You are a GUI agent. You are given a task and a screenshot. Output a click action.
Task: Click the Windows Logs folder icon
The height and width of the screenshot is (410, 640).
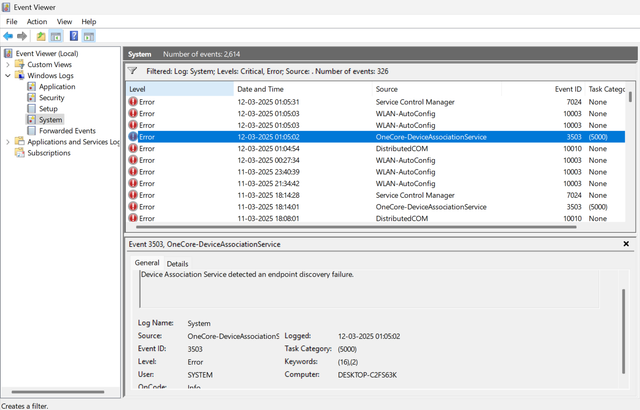pos(19,75)
